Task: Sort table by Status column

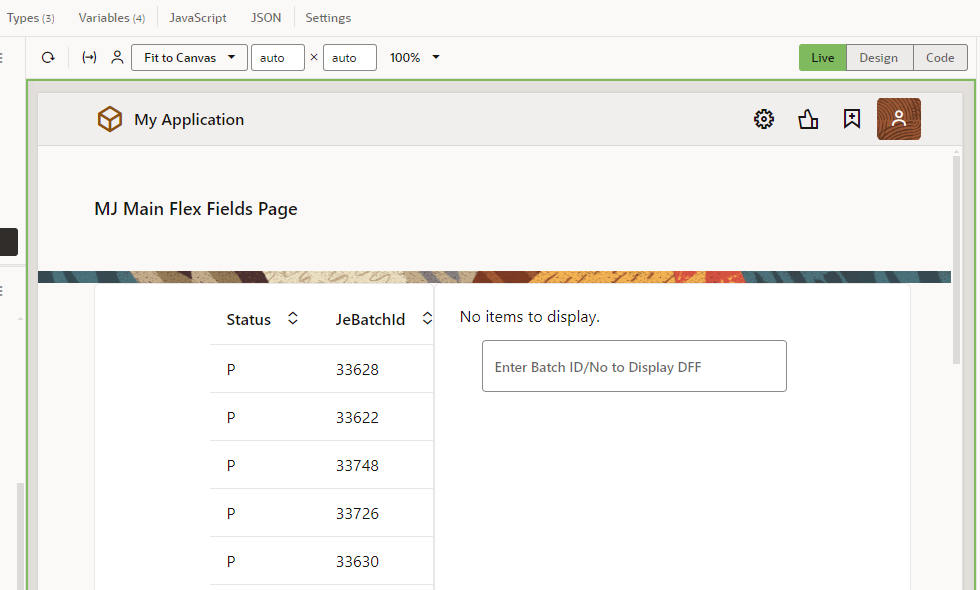Action: [x=292, y=319]
